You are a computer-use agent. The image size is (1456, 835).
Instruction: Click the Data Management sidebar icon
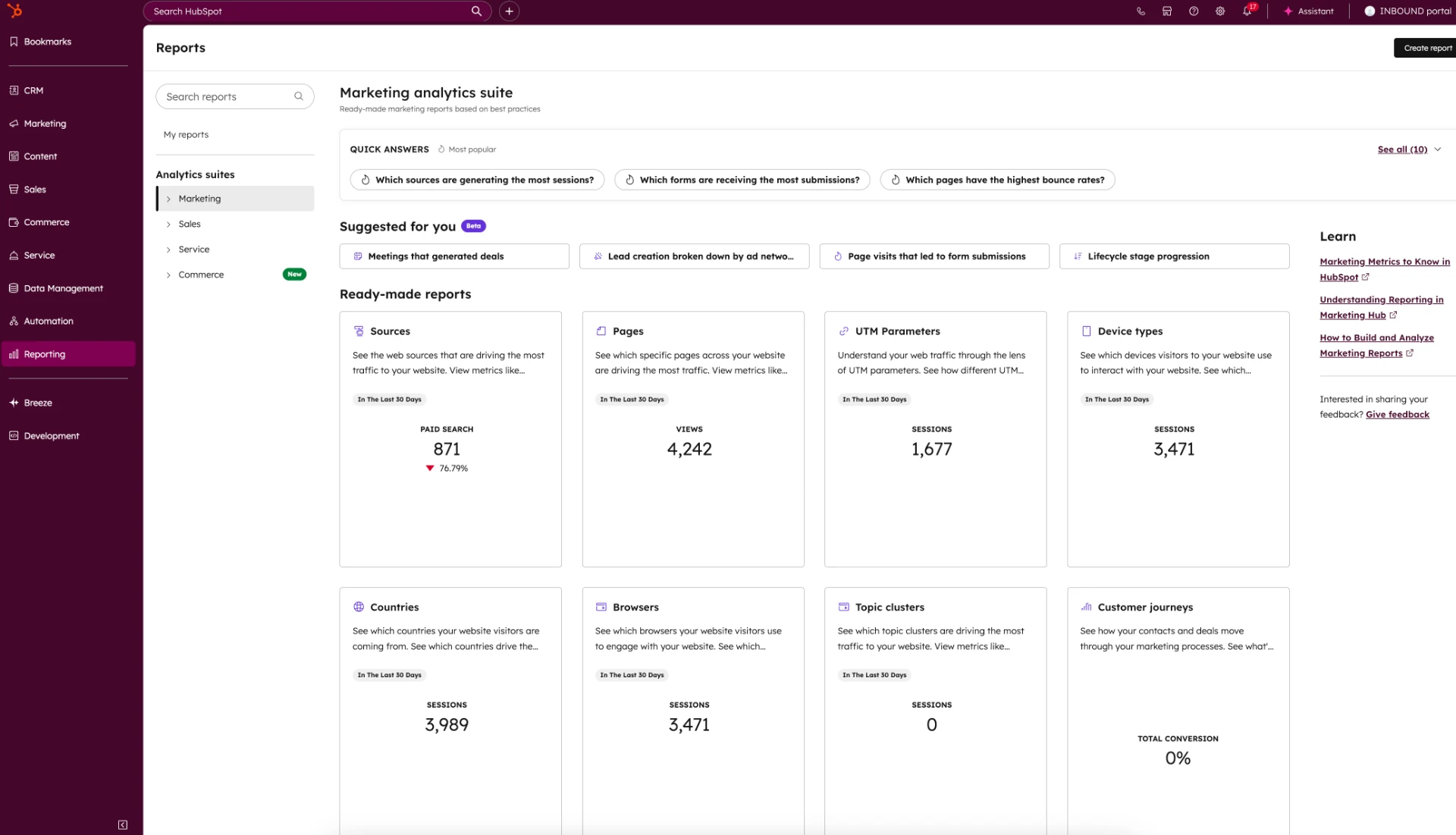tap(14, 288)
